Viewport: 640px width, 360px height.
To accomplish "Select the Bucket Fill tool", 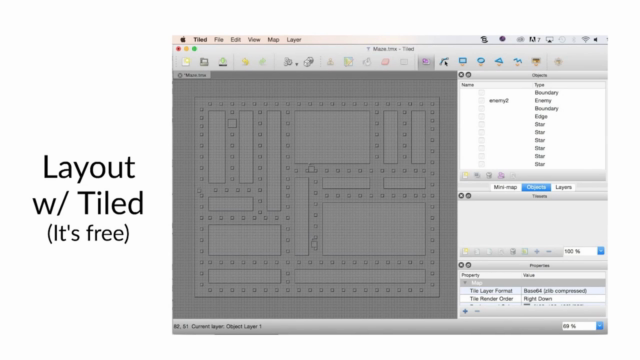I will 367,62.
